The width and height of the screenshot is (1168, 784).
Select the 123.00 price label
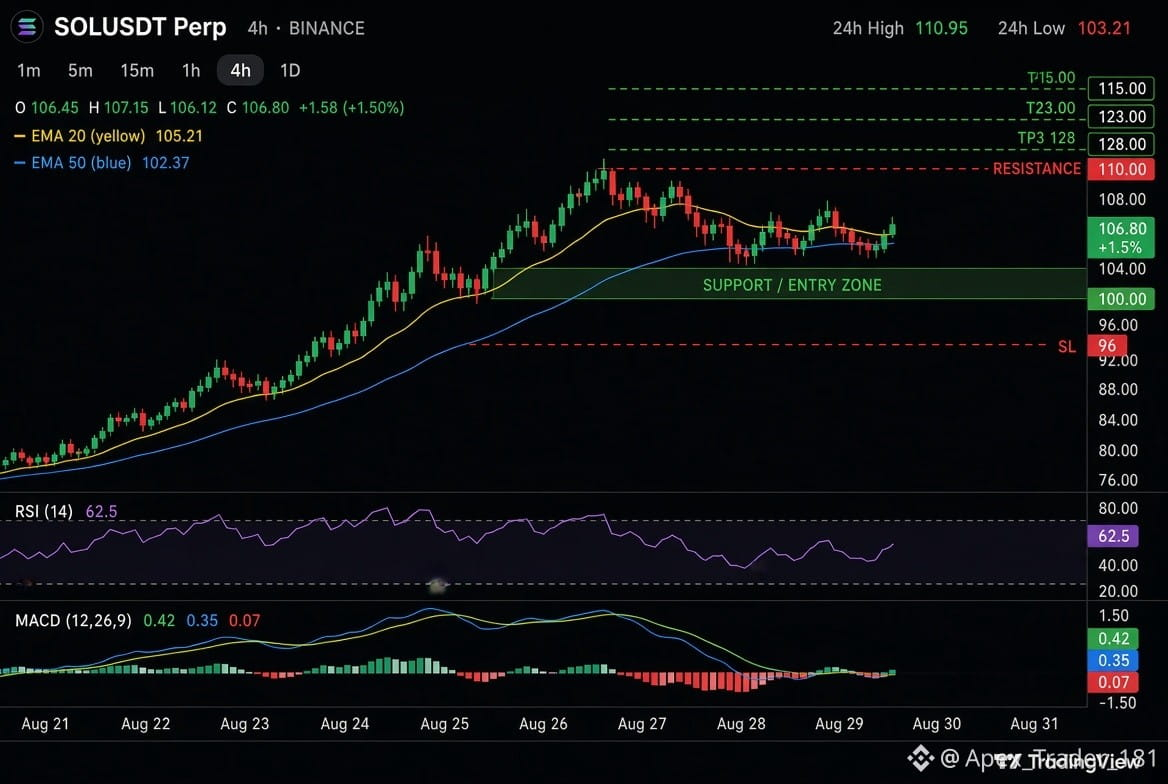[1121, 116]
